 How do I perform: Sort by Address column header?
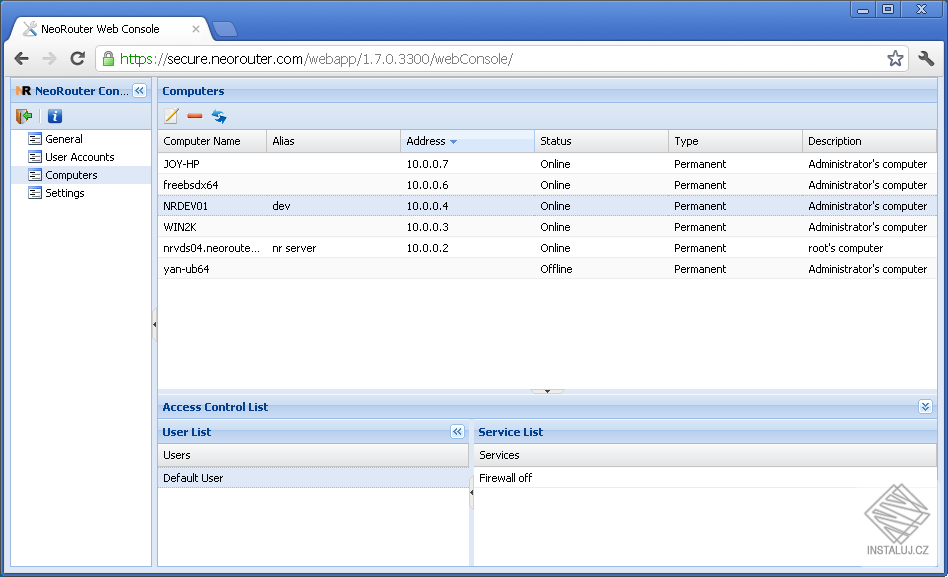(x=467, y=141)
